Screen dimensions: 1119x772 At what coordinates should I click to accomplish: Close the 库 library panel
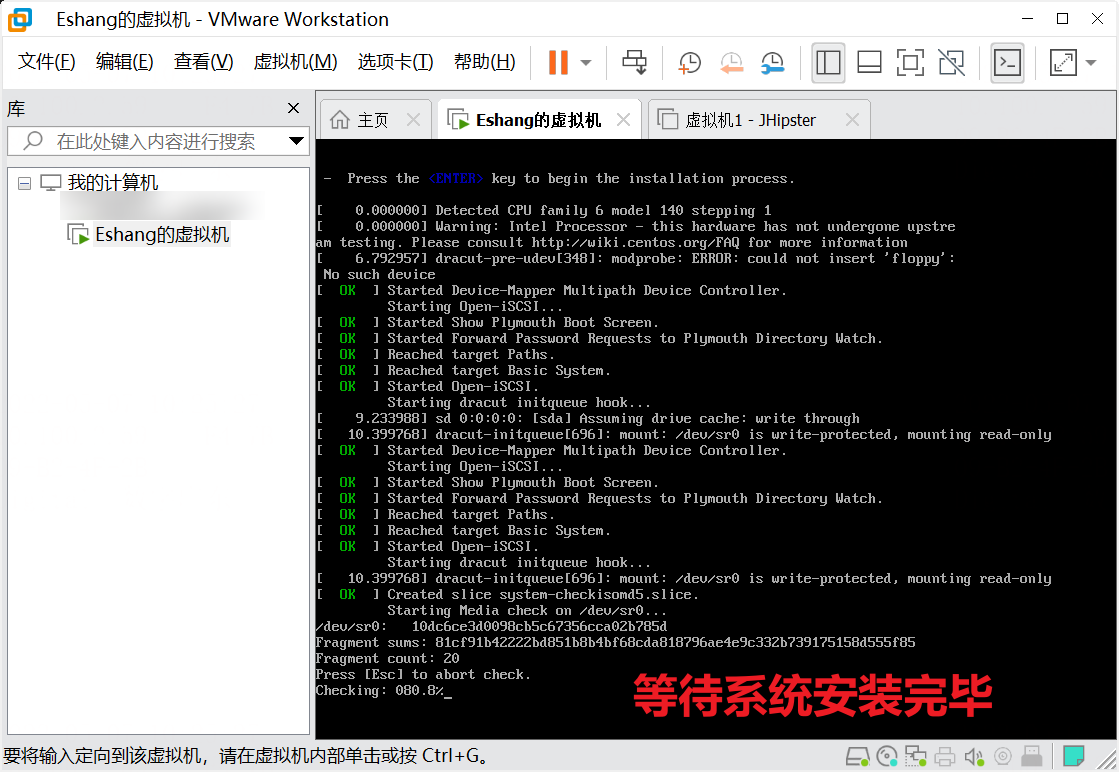coord(293,108)
